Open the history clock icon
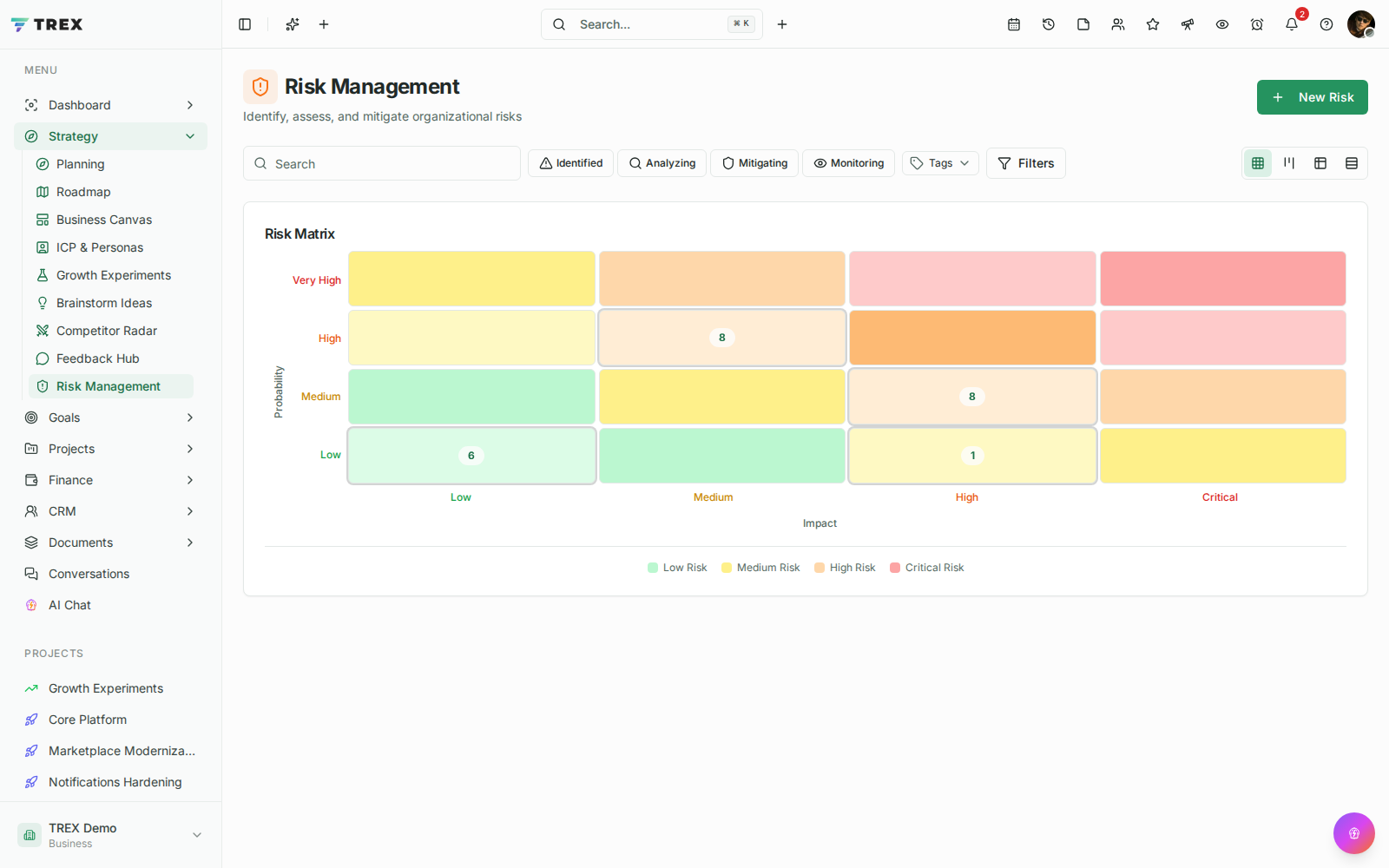 (1049, 24)
